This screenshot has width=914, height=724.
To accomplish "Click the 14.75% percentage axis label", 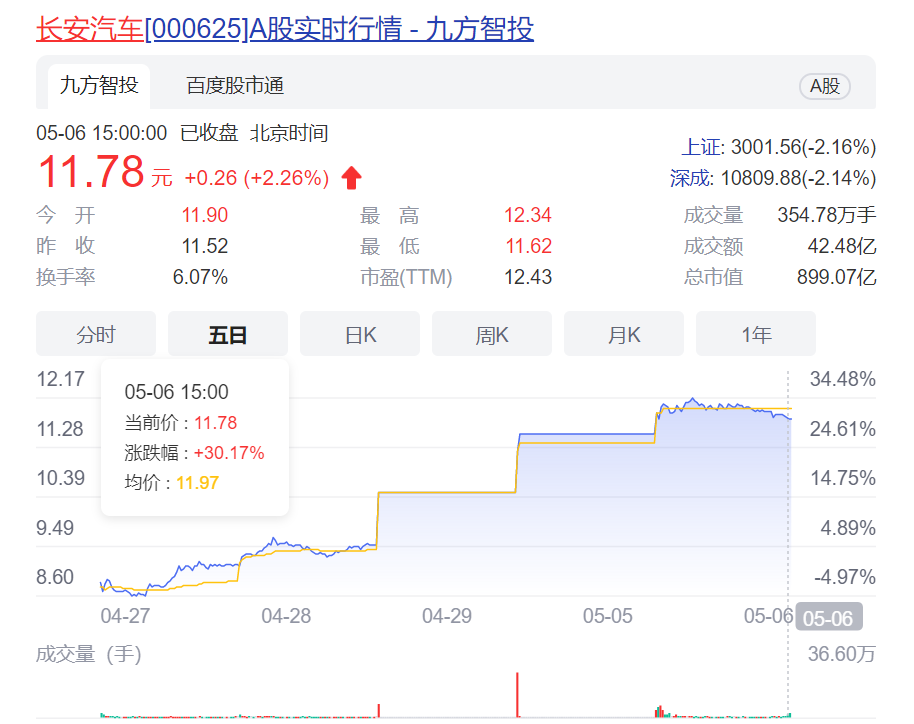I will pyautogui.click(x=843, y=478).
